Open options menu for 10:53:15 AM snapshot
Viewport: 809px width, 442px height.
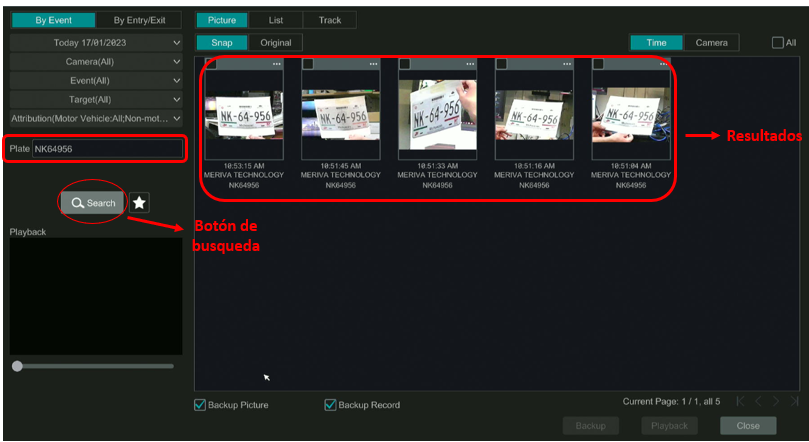[277, 64]
